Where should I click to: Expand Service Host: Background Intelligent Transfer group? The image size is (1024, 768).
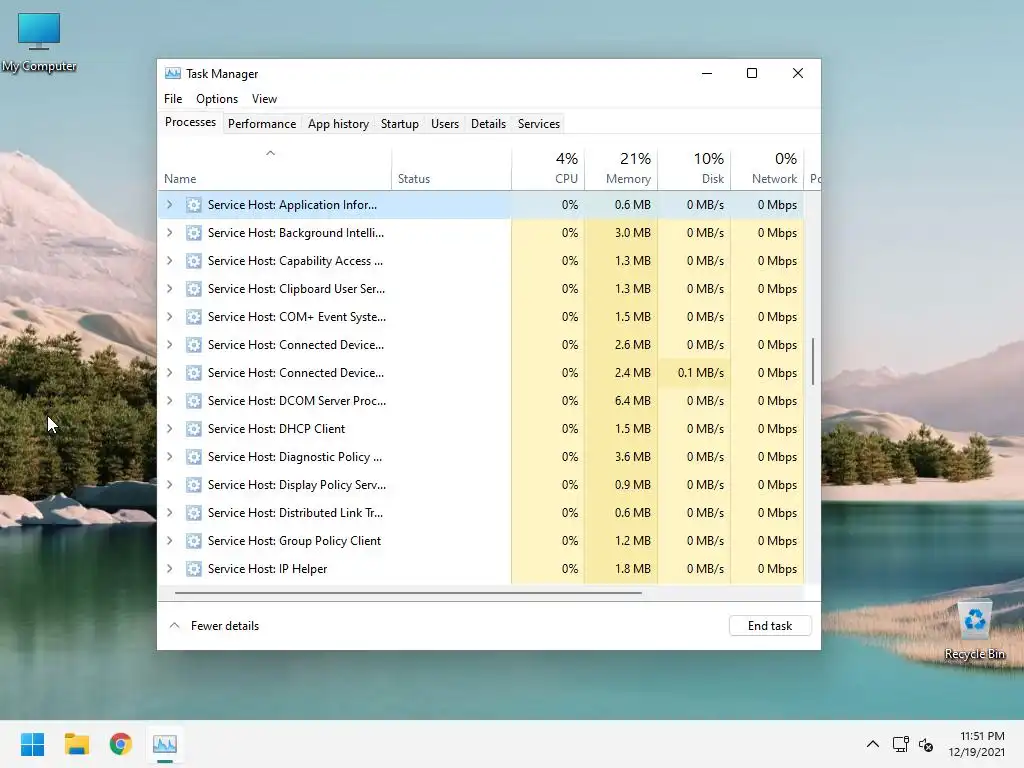click(170, 233)
